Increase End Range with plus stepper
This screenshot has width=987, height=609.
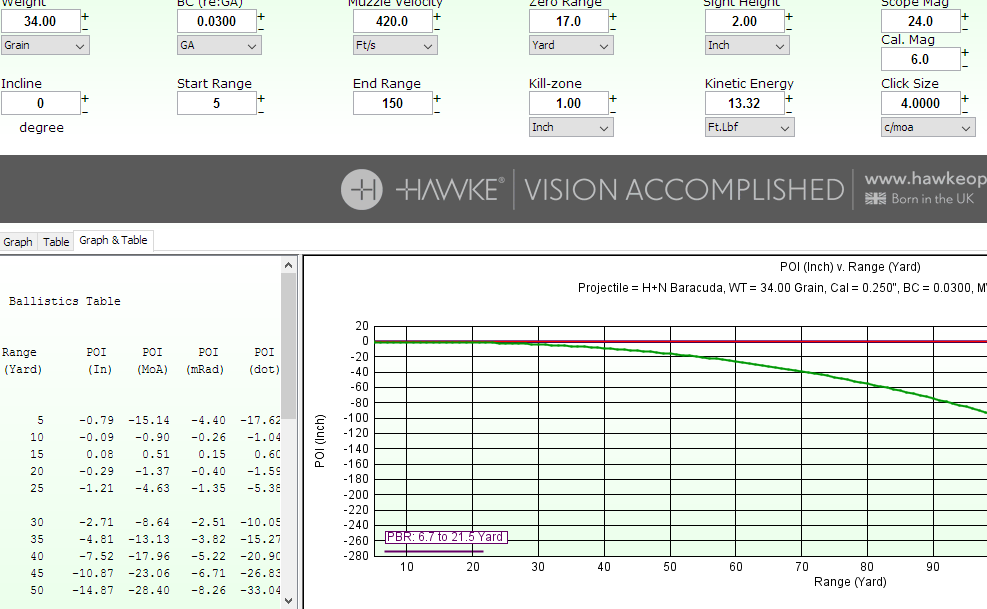pyautogui.click(x=437, y=98)
